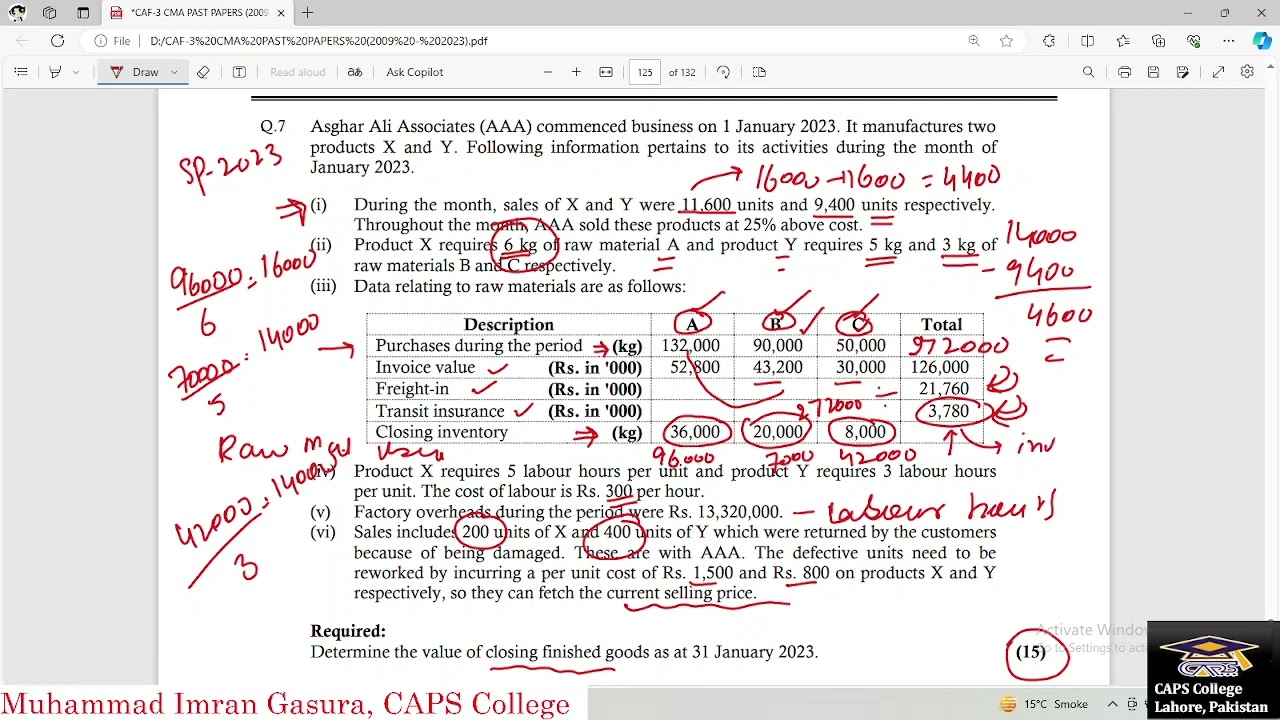Open the Favorites list icon

click(1123, 41)
